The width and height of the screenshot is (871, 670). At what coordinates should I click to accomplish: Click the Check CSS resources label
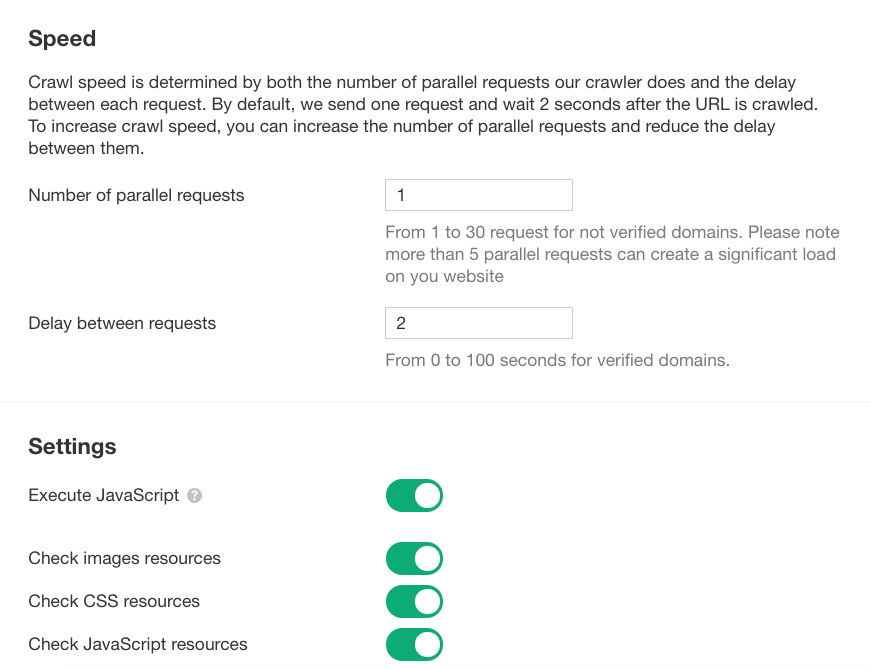113,601
